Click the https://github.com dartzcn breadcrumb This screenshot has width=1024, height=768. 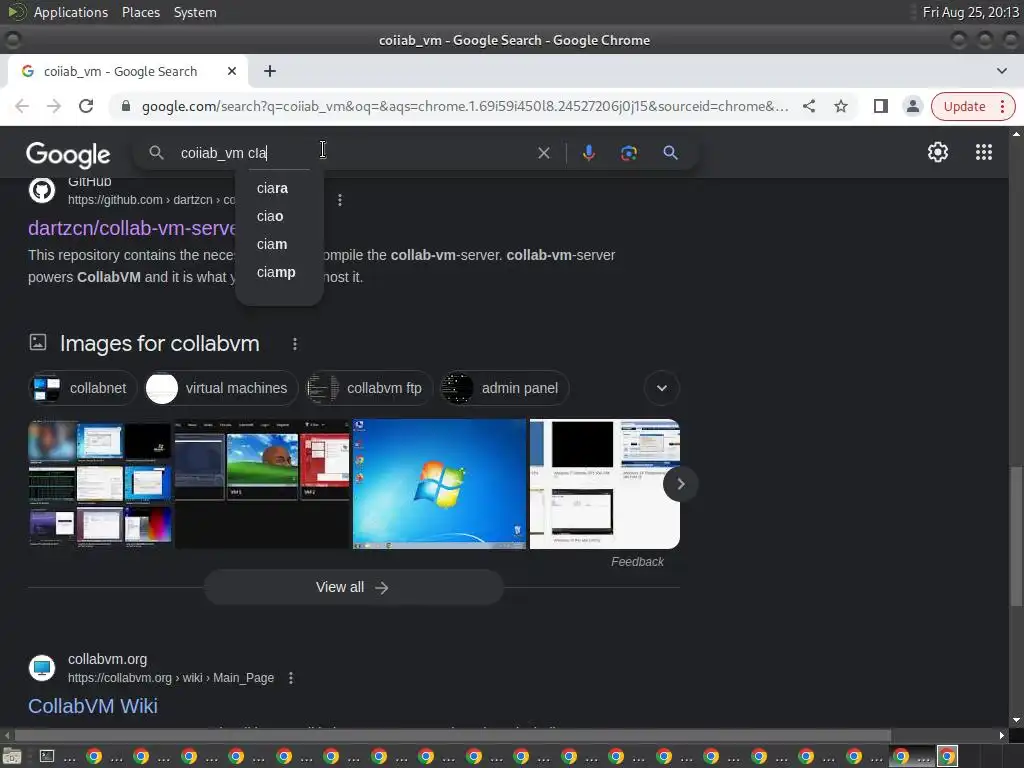pos(152,200)
